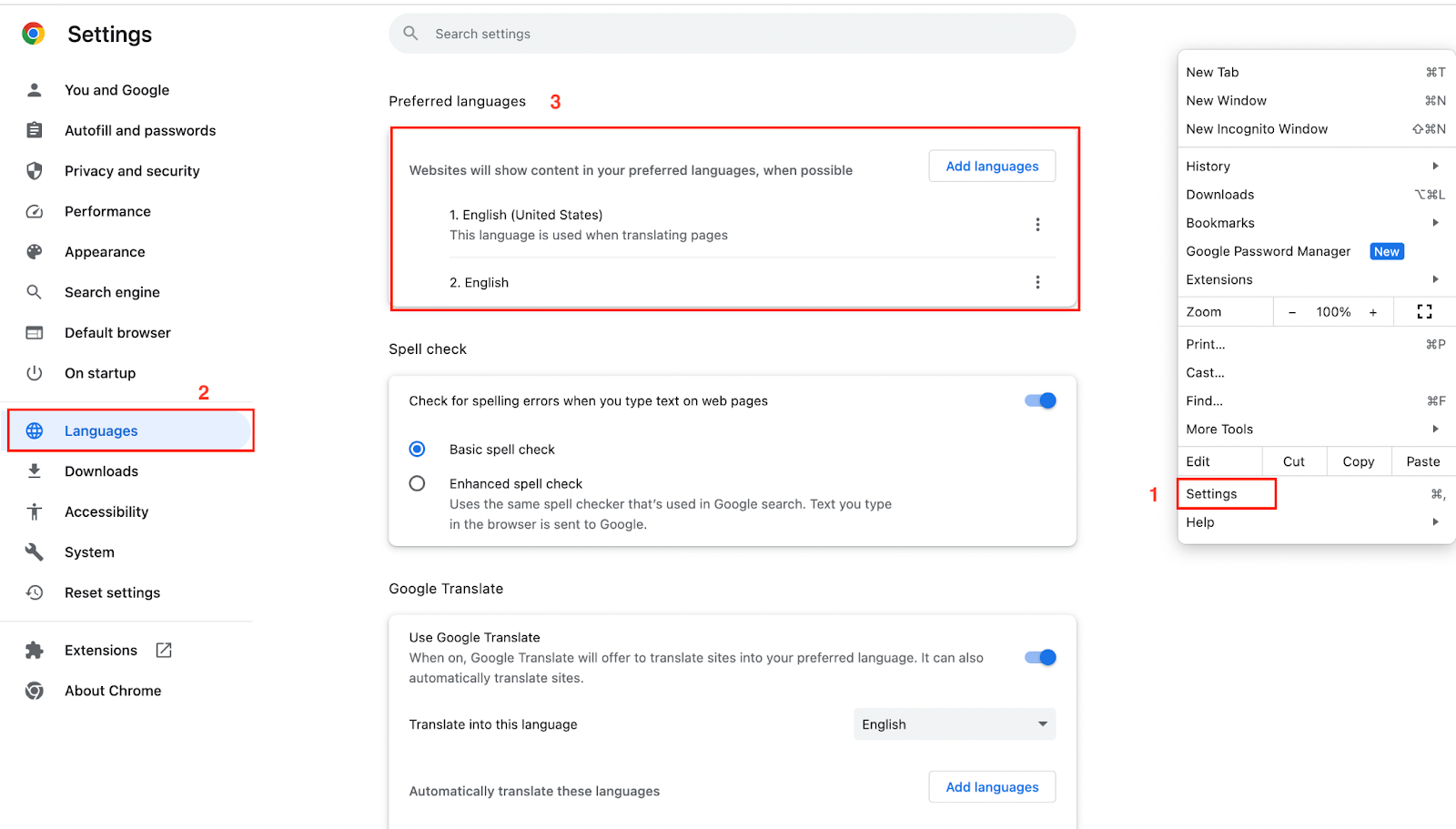The width and height of the screenshot is (1456, 829).
Task: Turn off Use Google Translate toggle
Action: click(1040, 658)
